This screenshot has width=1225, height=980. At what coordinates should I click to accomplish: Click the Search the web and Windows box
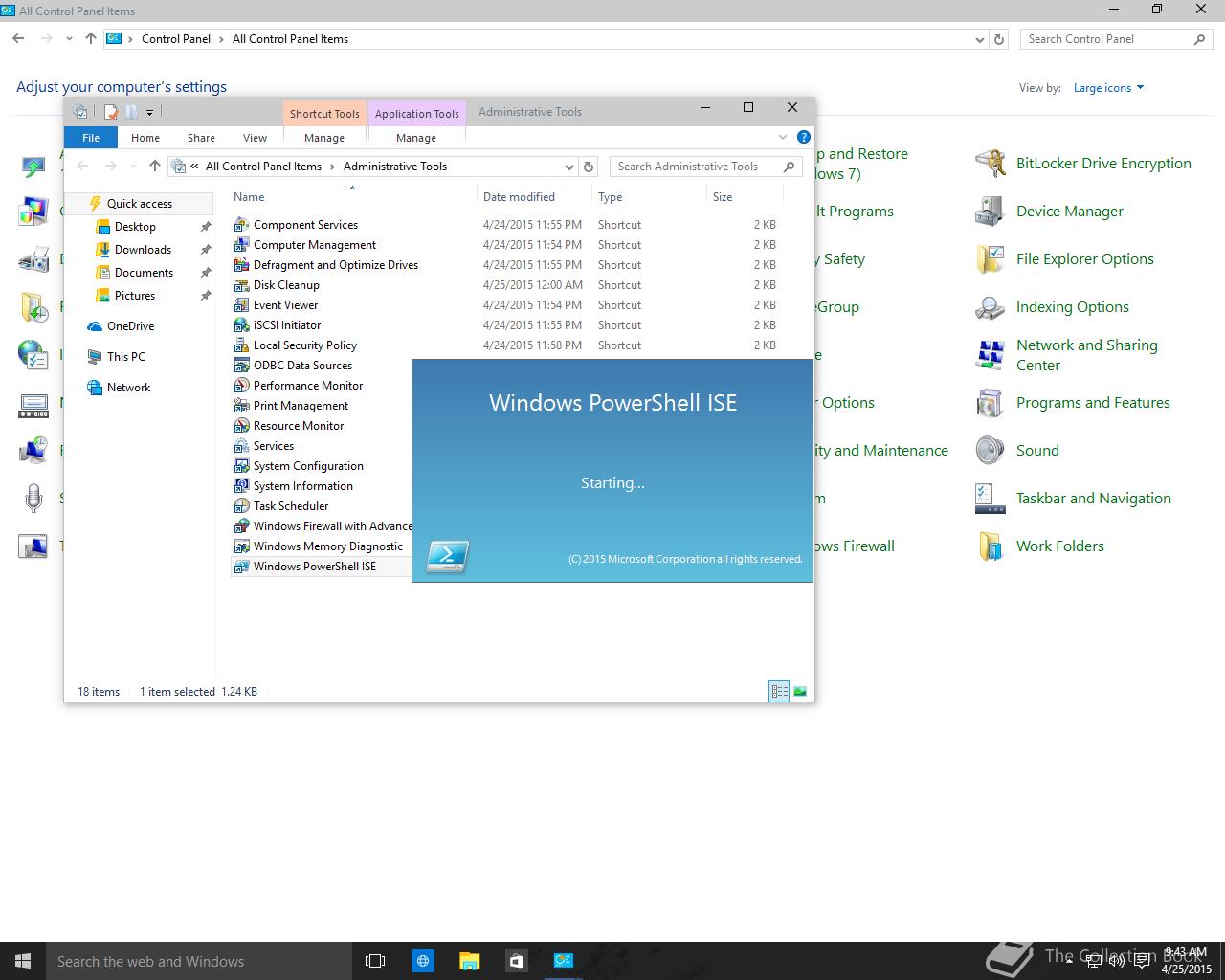click(x=199, y=961)
